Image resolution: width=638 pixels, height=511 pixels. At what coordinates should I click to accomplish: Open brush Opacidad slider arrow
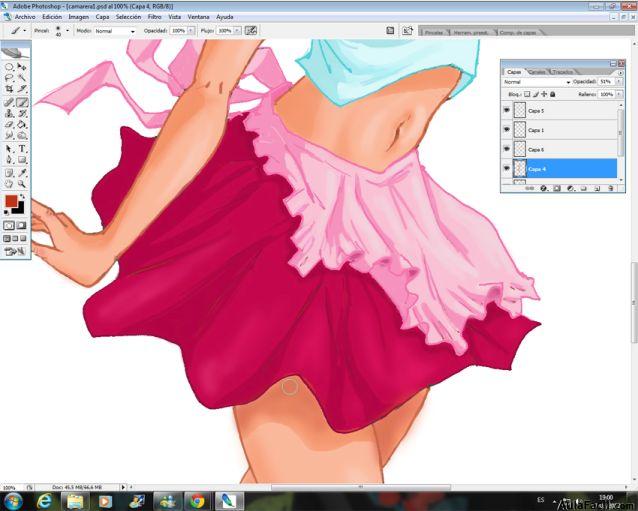pyautogui.click(x=190, y=31)
